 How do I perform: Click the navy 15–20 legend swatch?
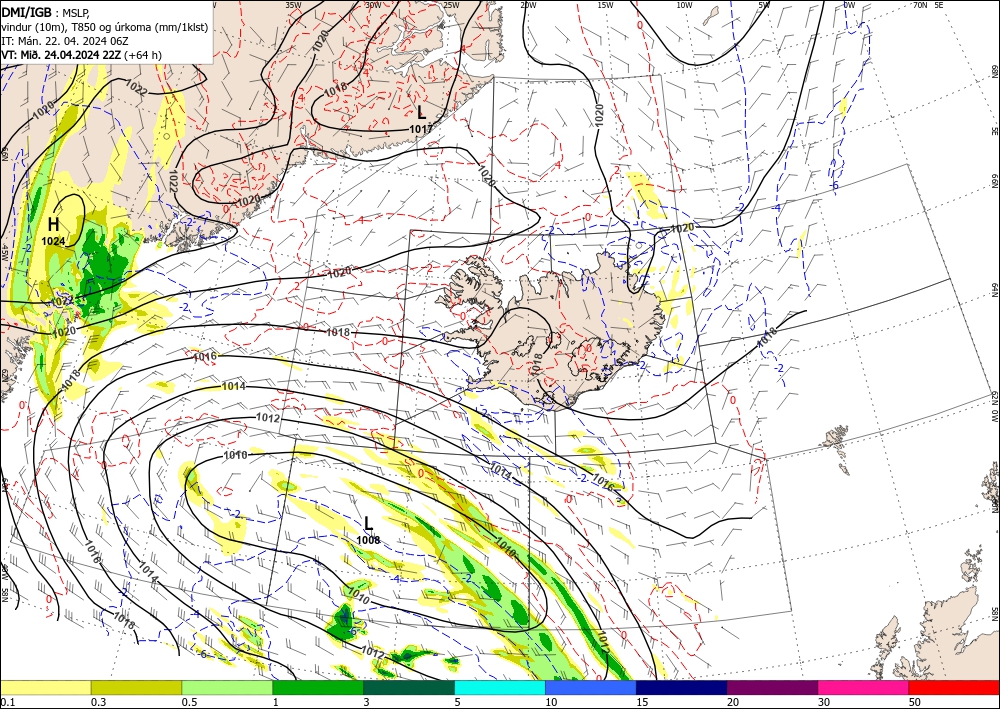coord(682,687)
